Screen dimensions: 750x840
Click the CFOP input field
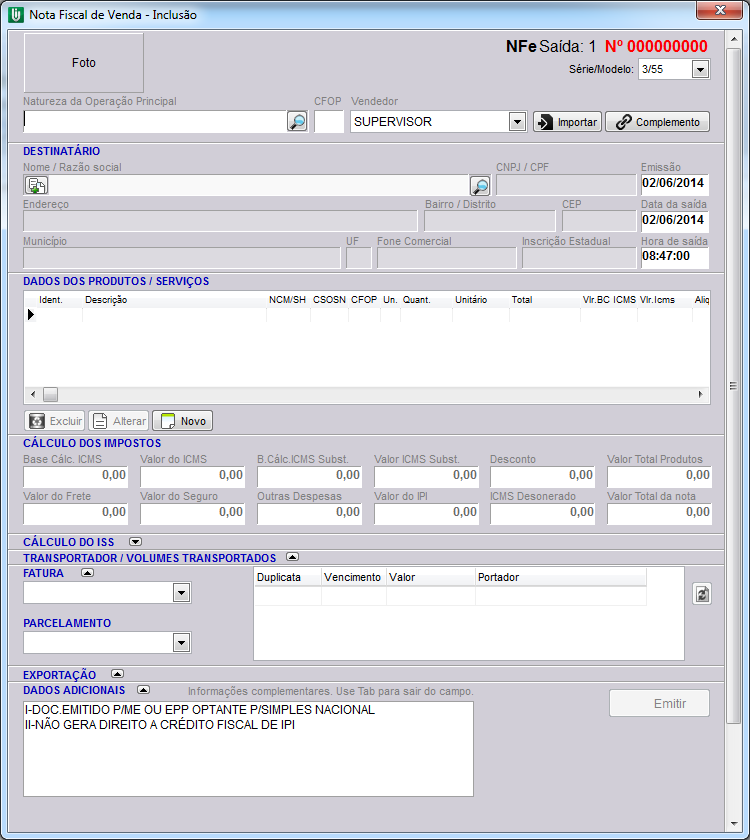tap(329, 122)
